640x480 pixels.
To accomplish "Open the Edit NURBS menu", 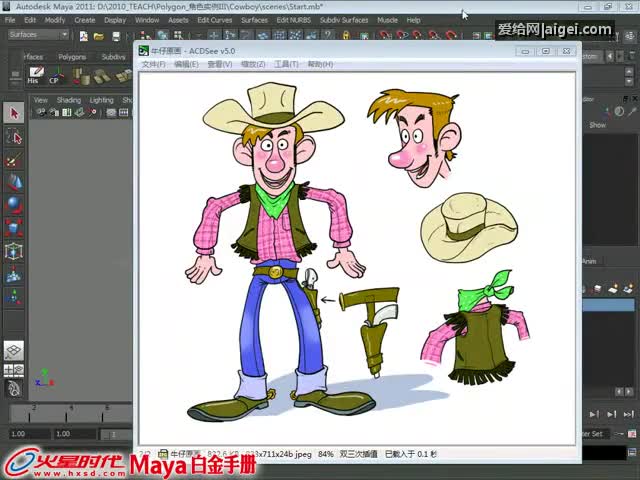I will pyautogui.click(x=293, y=20).
